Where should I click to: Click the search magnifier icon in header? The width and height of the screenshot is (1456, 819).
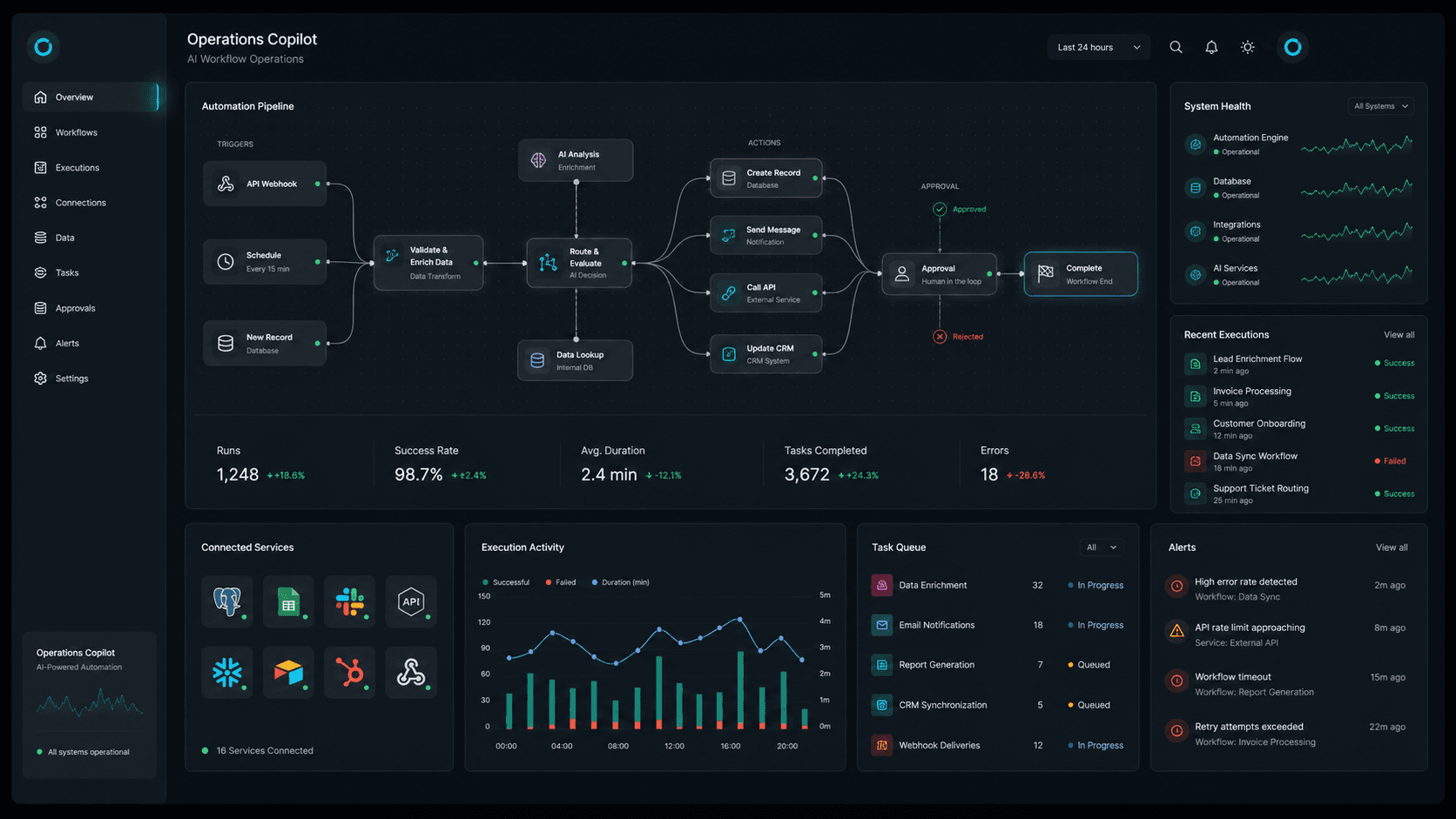pyautogui.click(x=1176, y=47)
